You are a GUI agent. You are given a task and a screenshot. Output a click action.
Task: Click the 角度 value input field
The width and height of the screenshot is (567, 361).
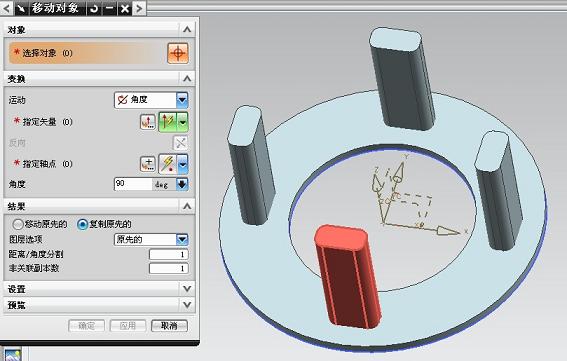point(133,184)
